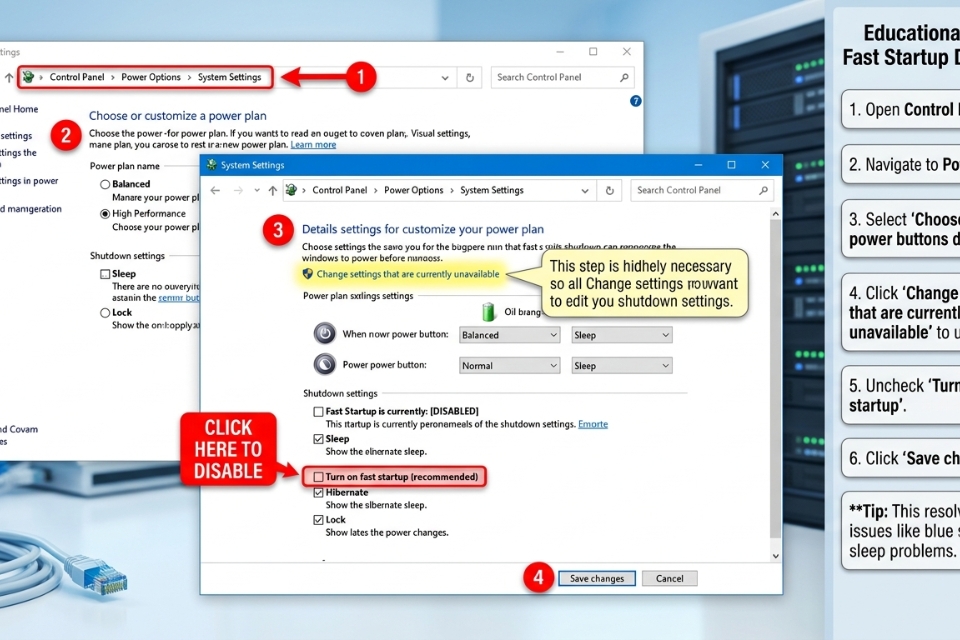This screenshot has width=960, height=640.
Task: Click green battery icon in power settings
Action: tap(488, 312)
